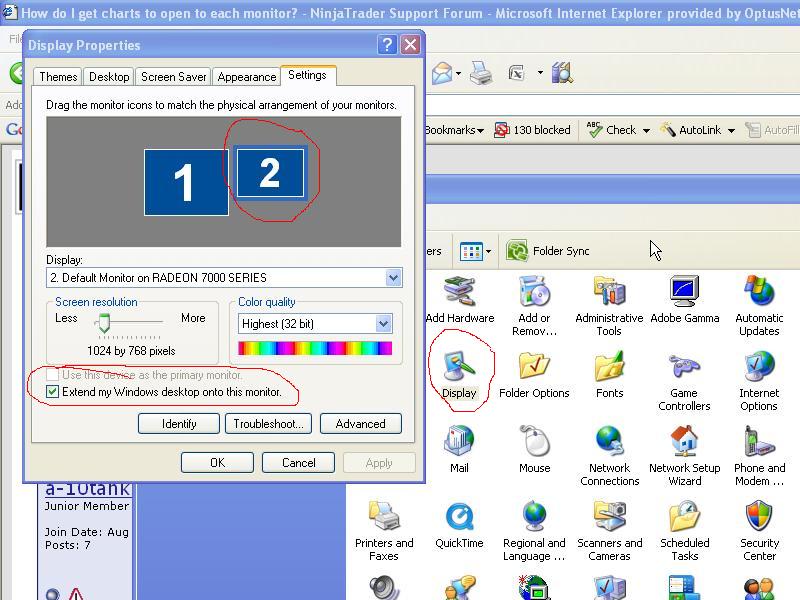Click the Advanced button

click(x=361, y=423)
